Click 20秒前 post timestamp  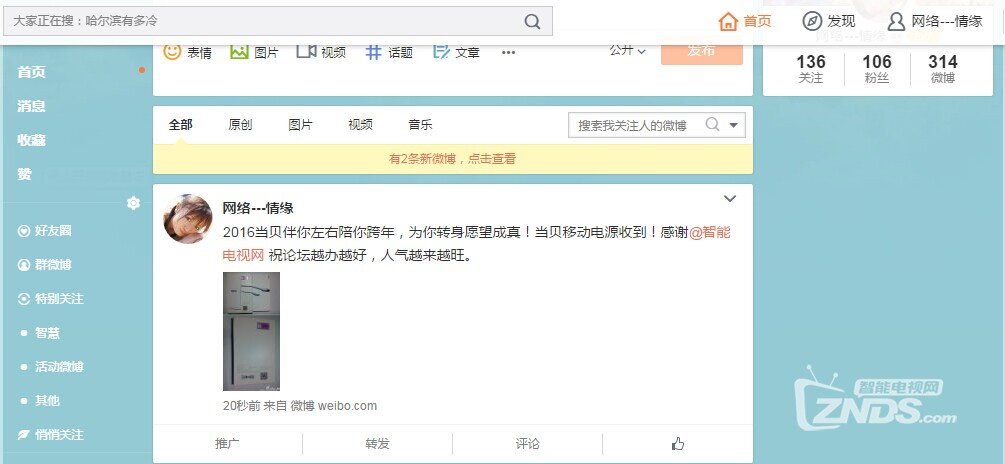point(242,406)
